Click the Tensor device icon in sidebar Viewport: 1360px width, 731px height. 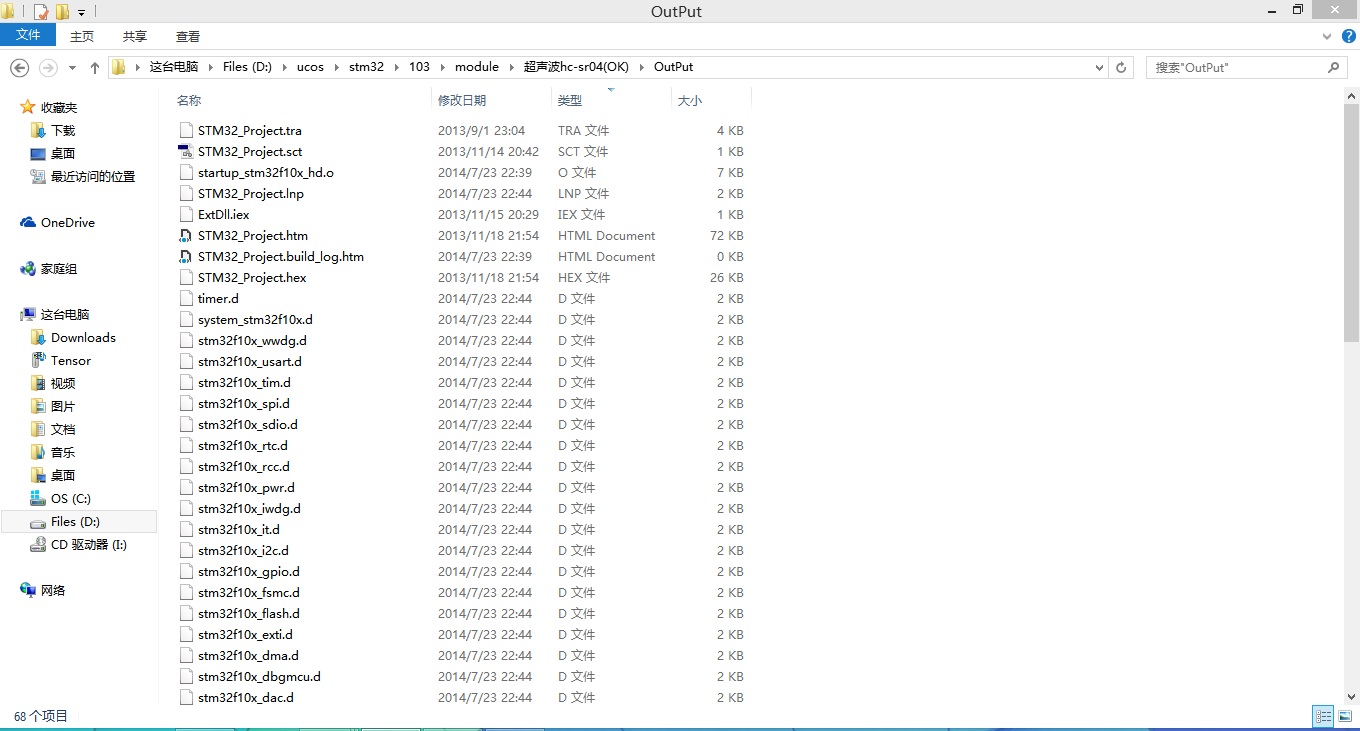(38, 360)
